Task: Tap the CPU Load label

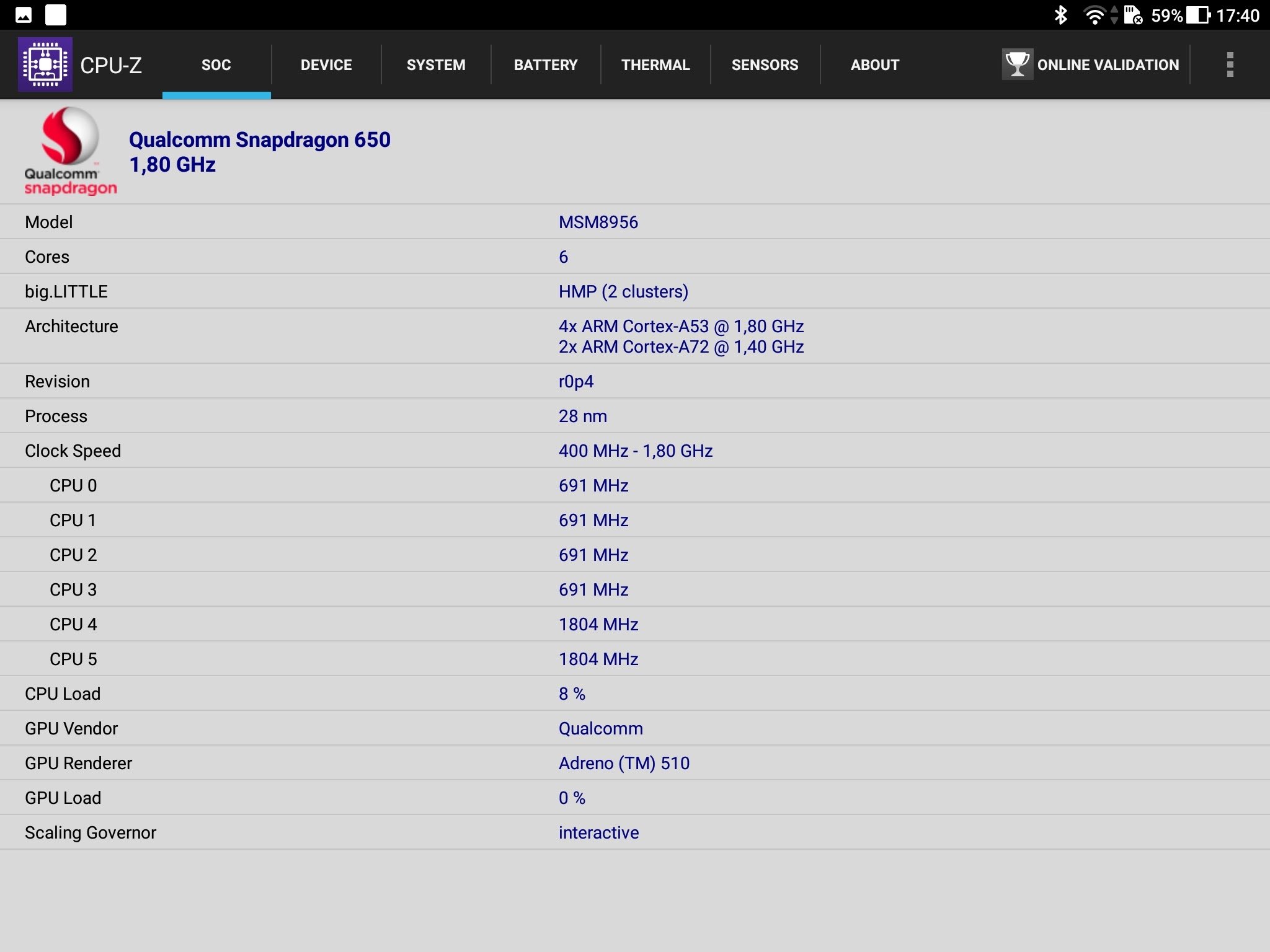Action: click(63, 694)
